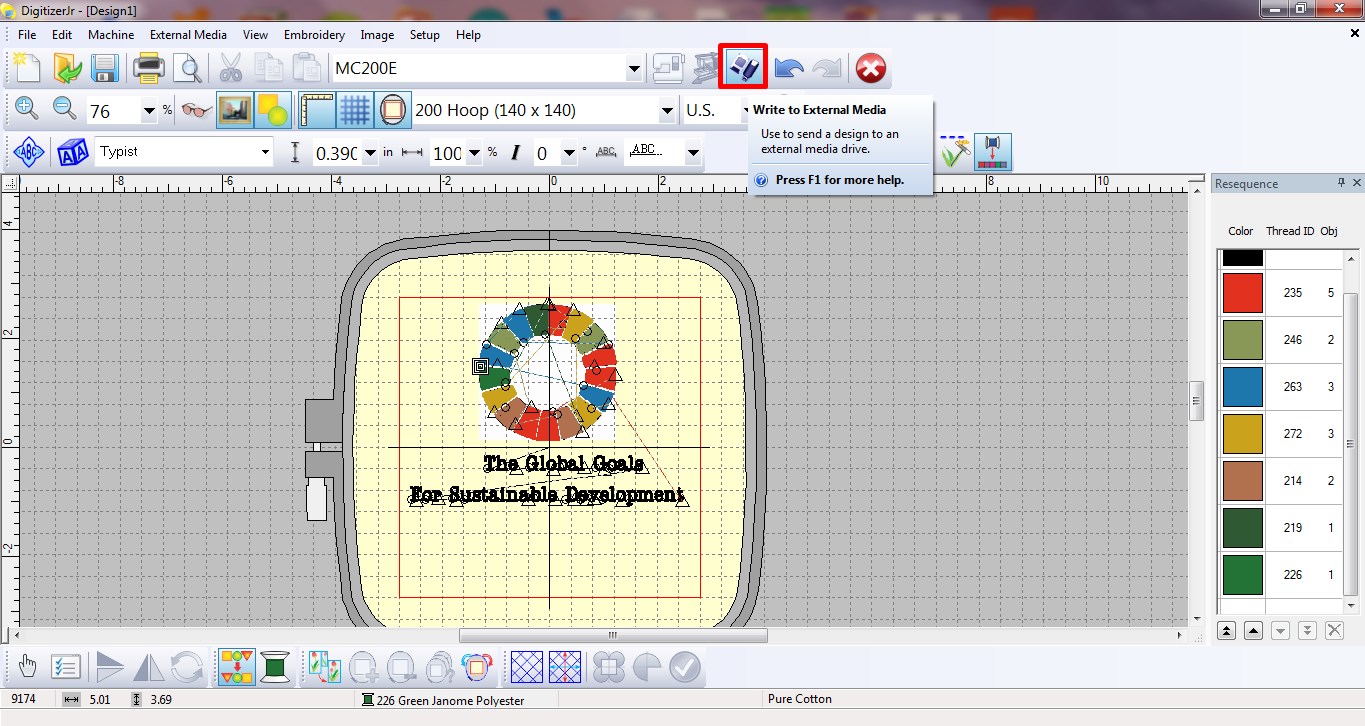Screen dimensions: 1365x726
Task: Click the glasses view icon
Action: coord(196,110)
